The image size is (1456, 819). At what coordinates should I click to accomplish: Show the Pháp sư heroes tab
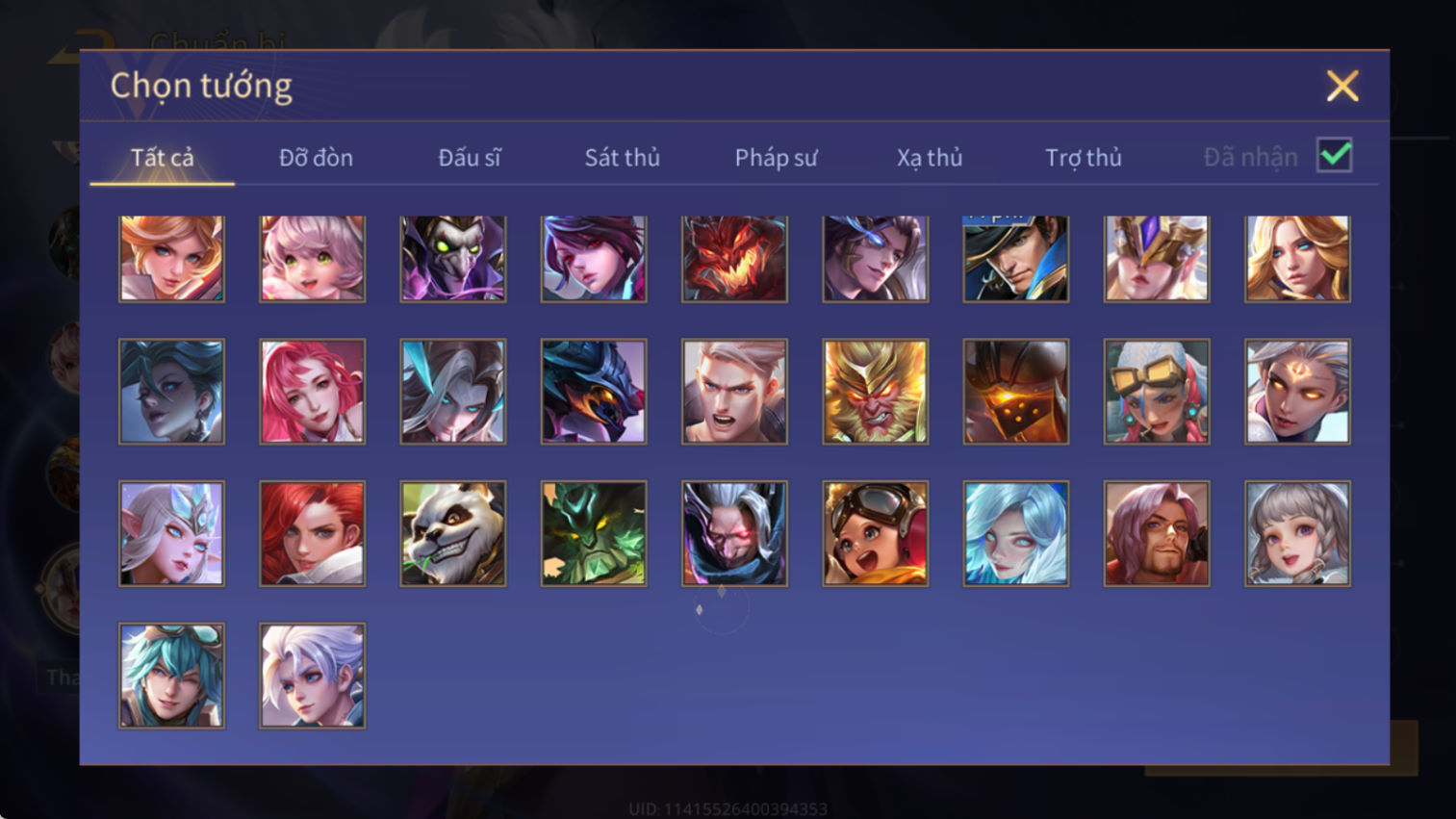pyautogui.click(x=777, y=158)
